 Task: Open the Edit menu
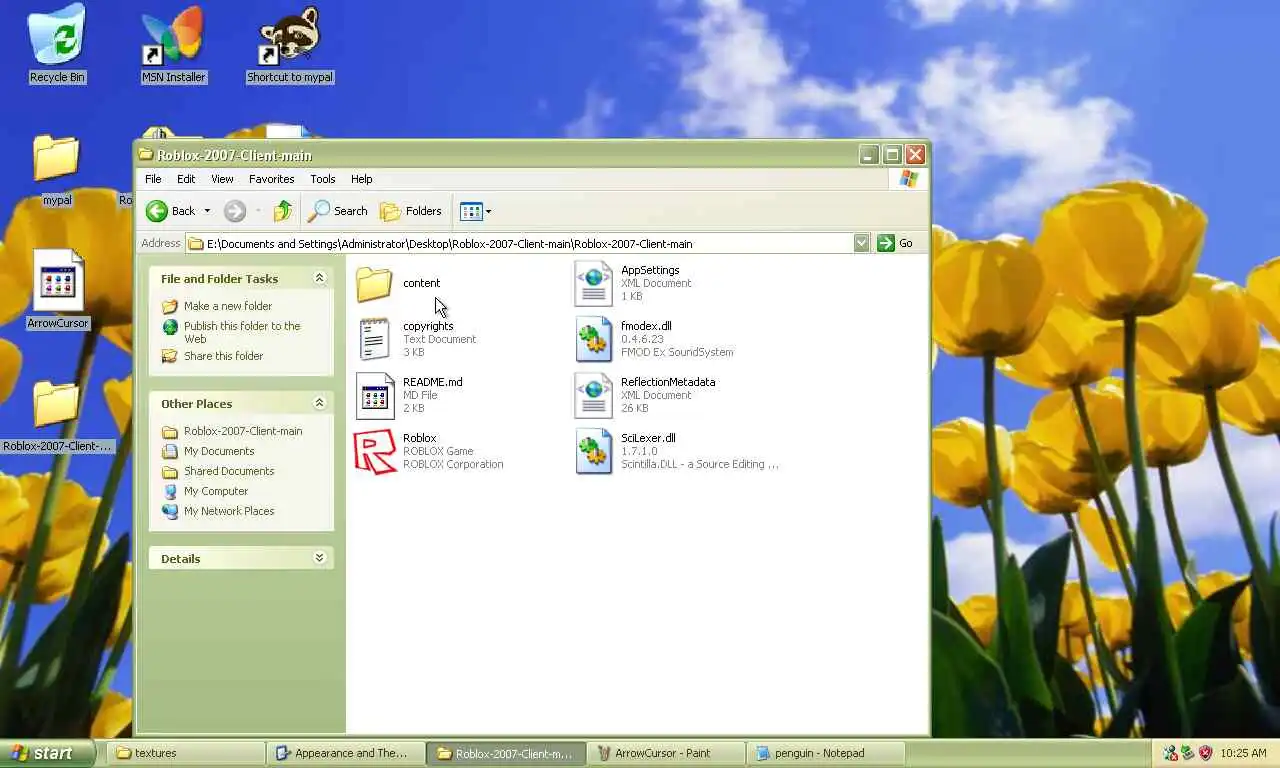click(186, 179)
